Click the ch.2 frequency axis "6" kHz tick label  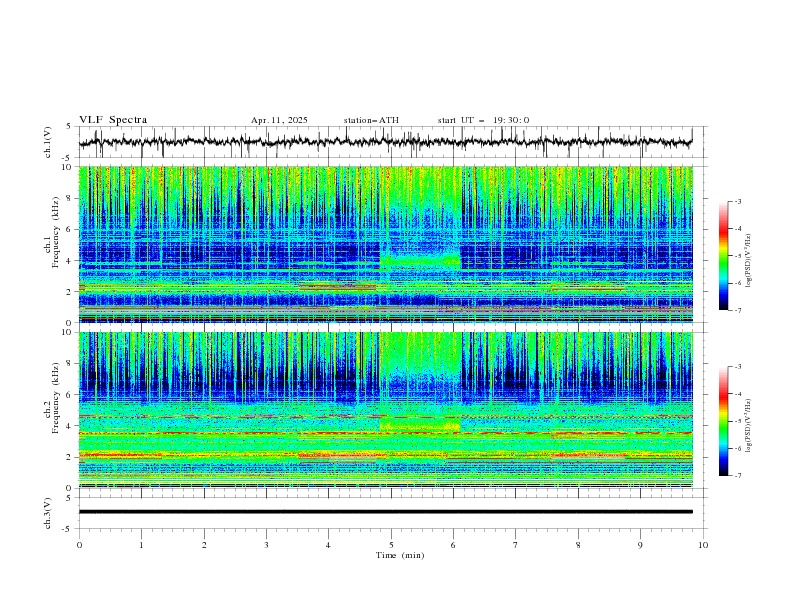click(71, 395)
